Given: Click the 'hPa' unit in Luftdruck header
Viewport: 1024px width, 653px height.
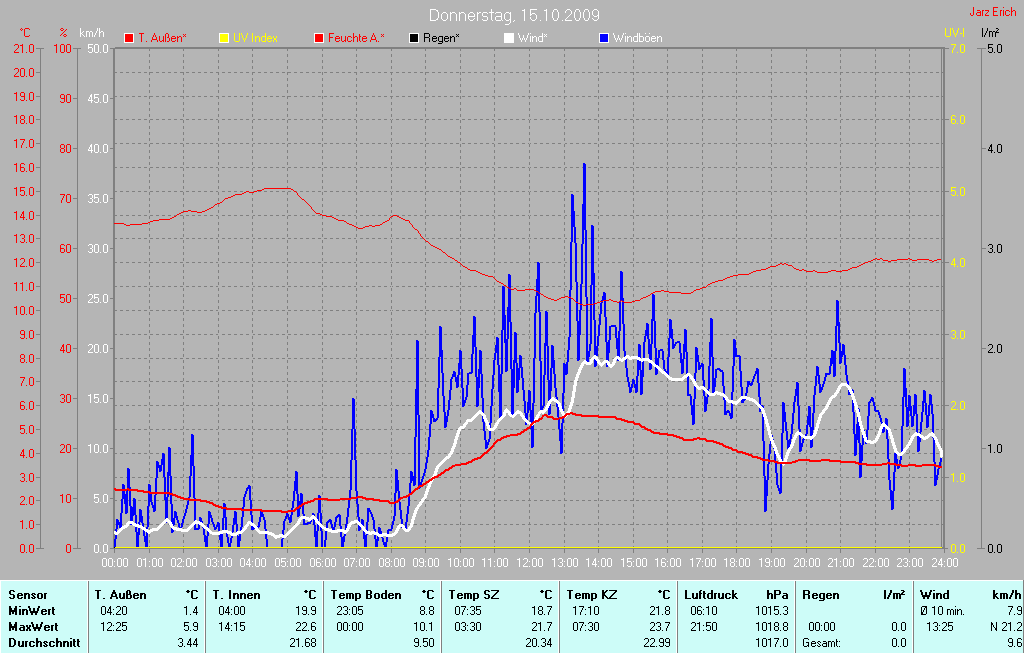Looking at the screenshot, I should click(777, 595).
